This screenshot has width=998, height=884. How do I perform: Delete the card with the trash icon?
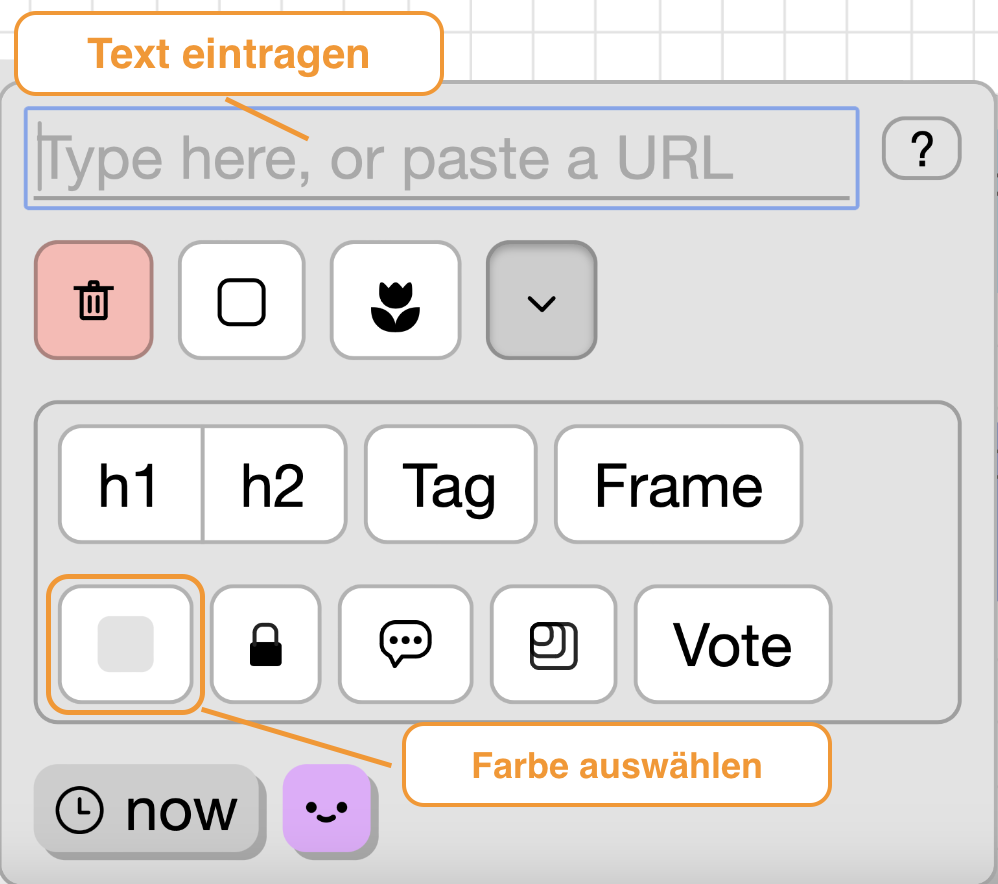point(94,300)
